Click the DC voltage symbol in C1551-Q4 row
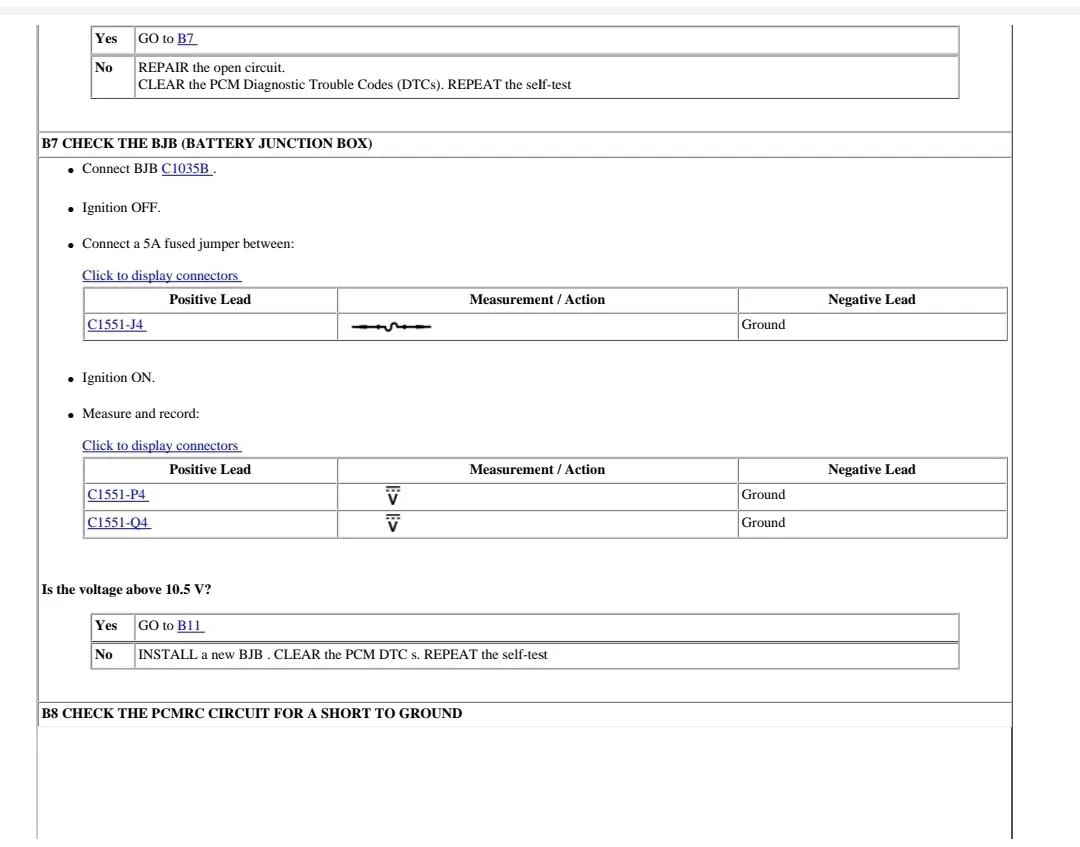1080x847 pixels. 393,524
